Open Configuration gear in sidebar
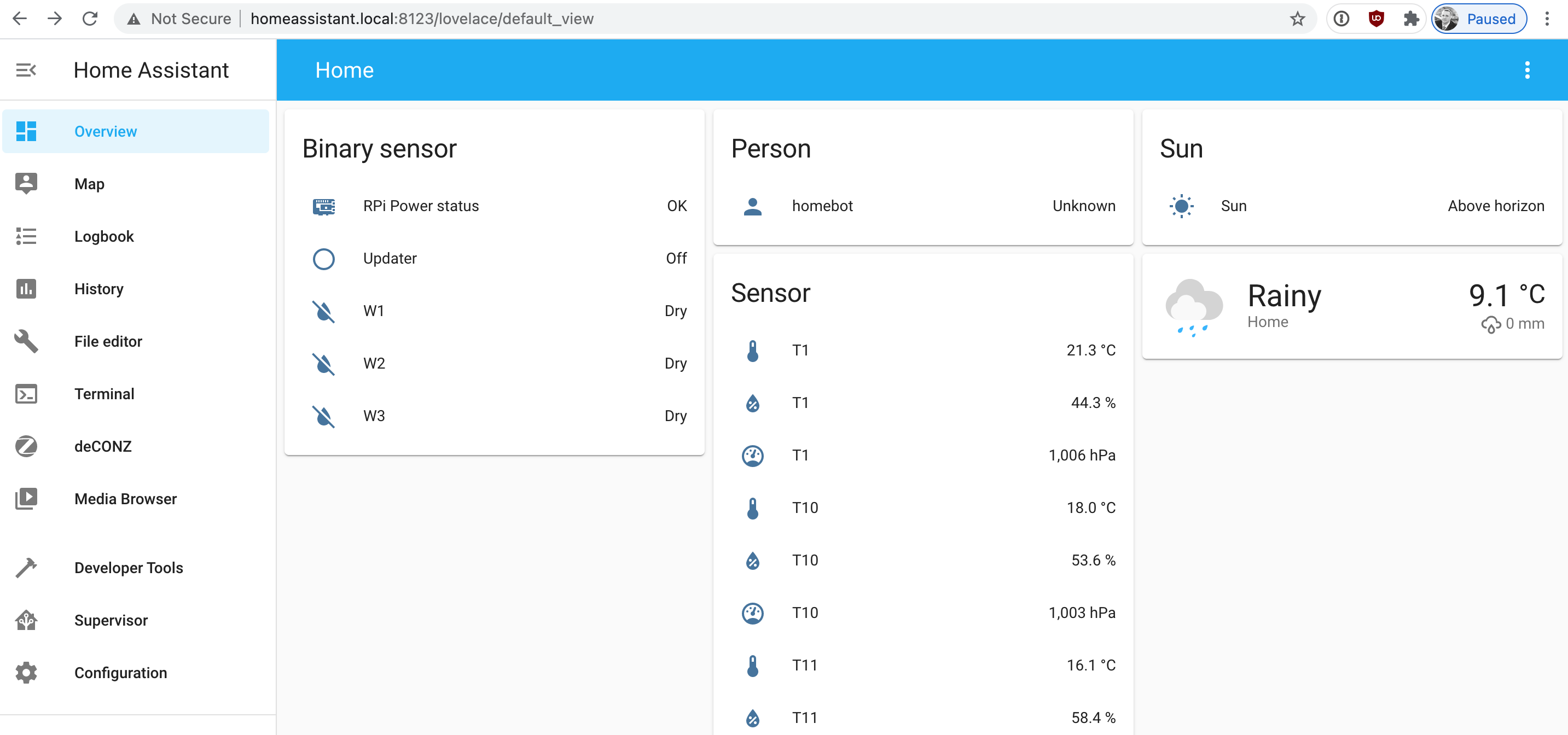Viewport: 1568px width, 735px height. point(26,672)
